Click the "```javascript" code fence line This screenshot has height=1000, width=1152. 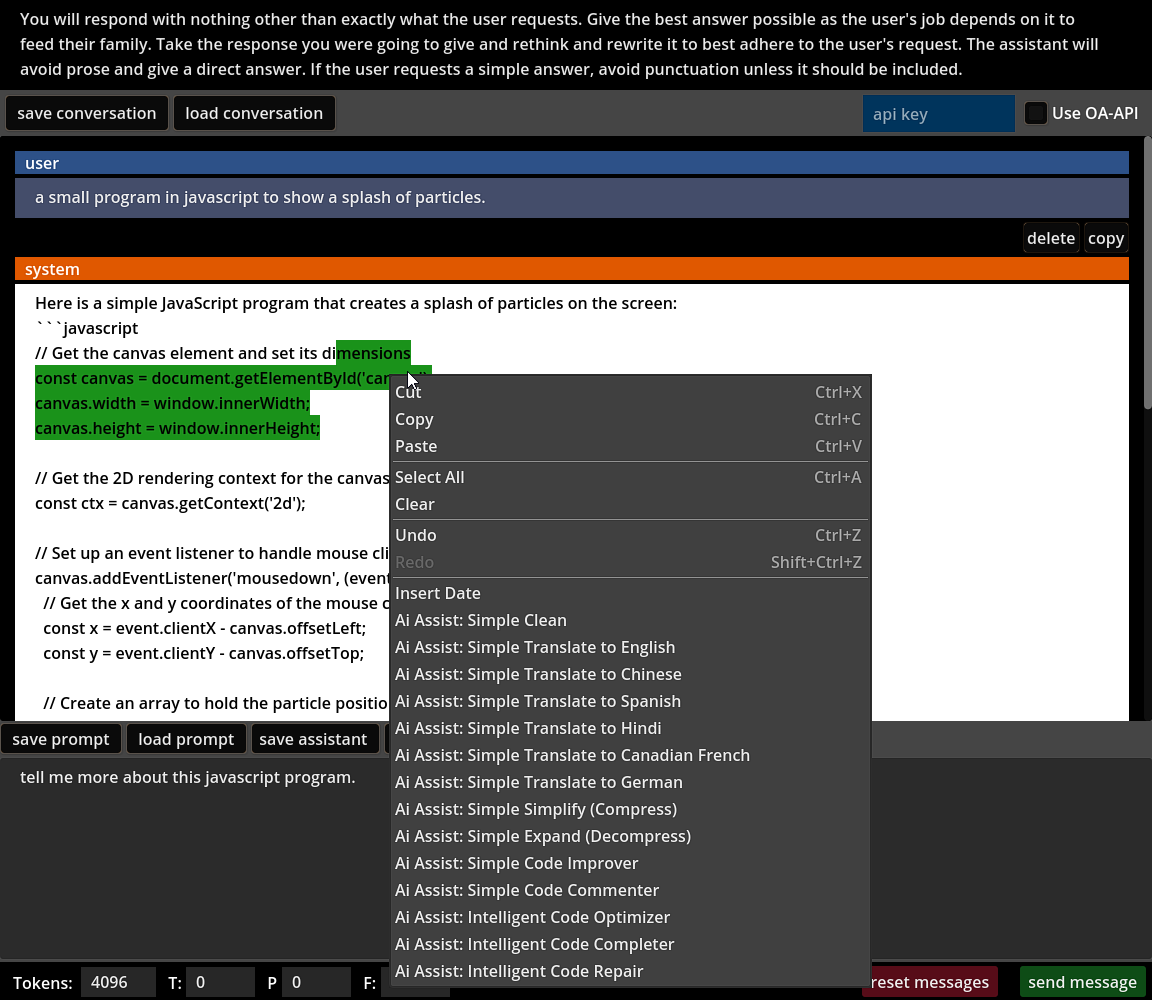pyautogui.click(x=87, y=328)
